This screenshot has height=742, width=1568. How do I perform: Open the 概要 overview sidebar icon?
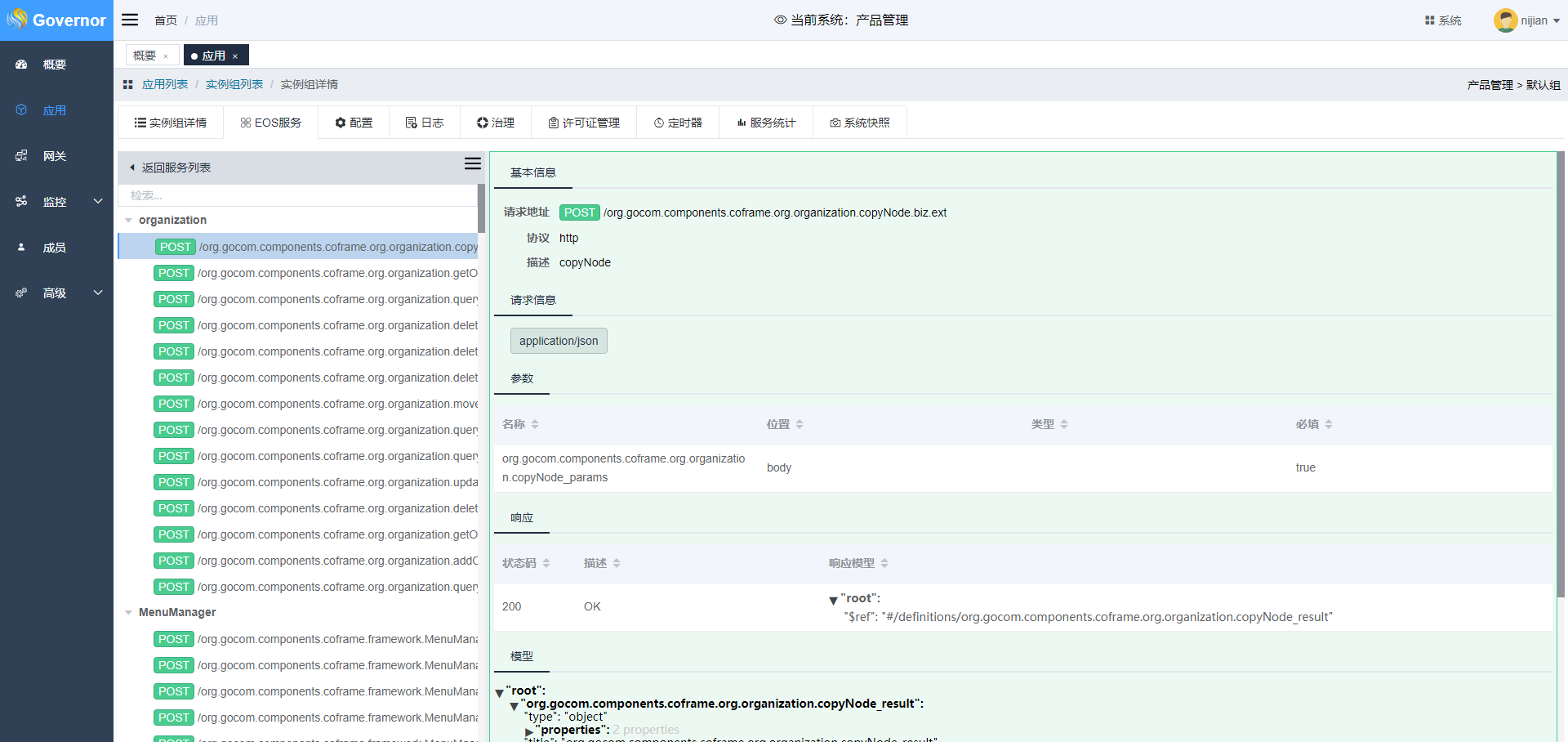[x=22, y=65]
